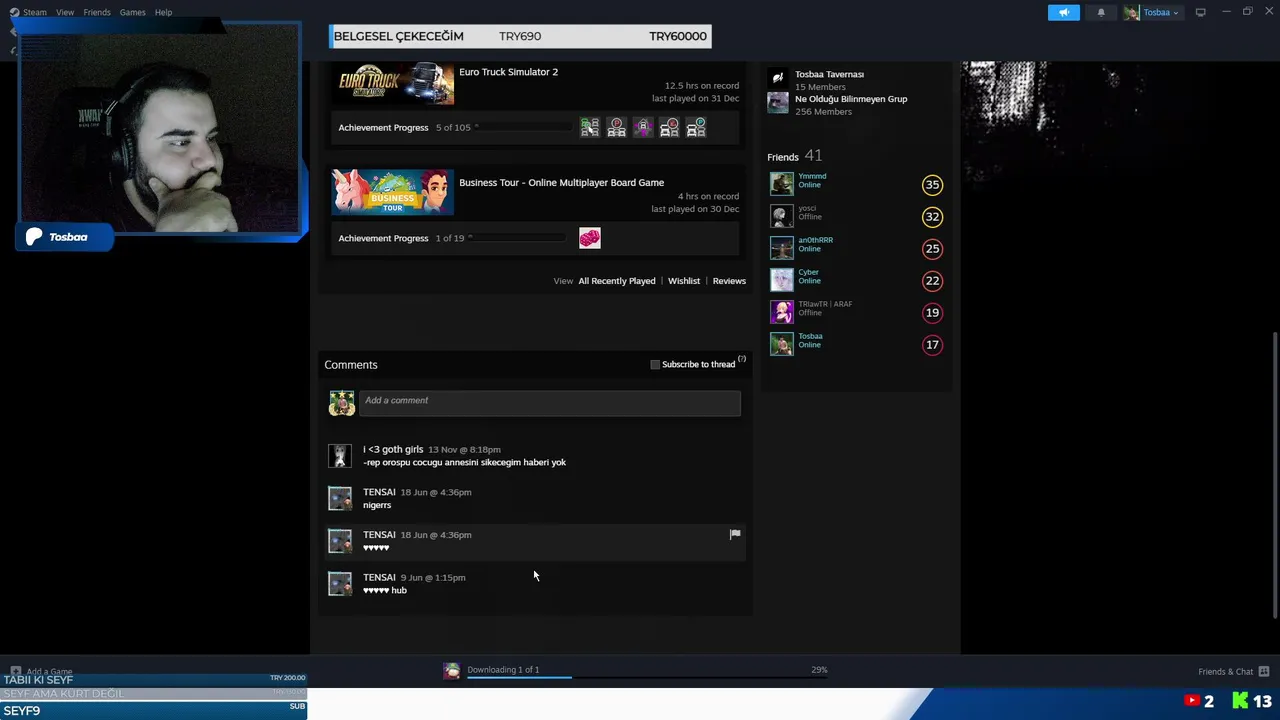View All Recently Played games
The height and width of the screenshot is (720, 1280).
click(x=617, y=281)
